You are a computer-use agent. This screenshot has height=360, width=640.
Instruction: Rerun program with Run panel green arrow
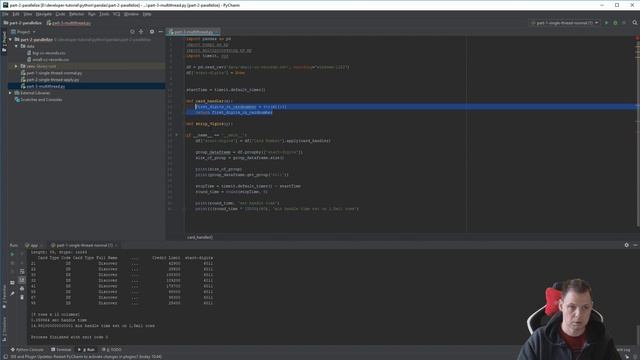pos(12,254)
